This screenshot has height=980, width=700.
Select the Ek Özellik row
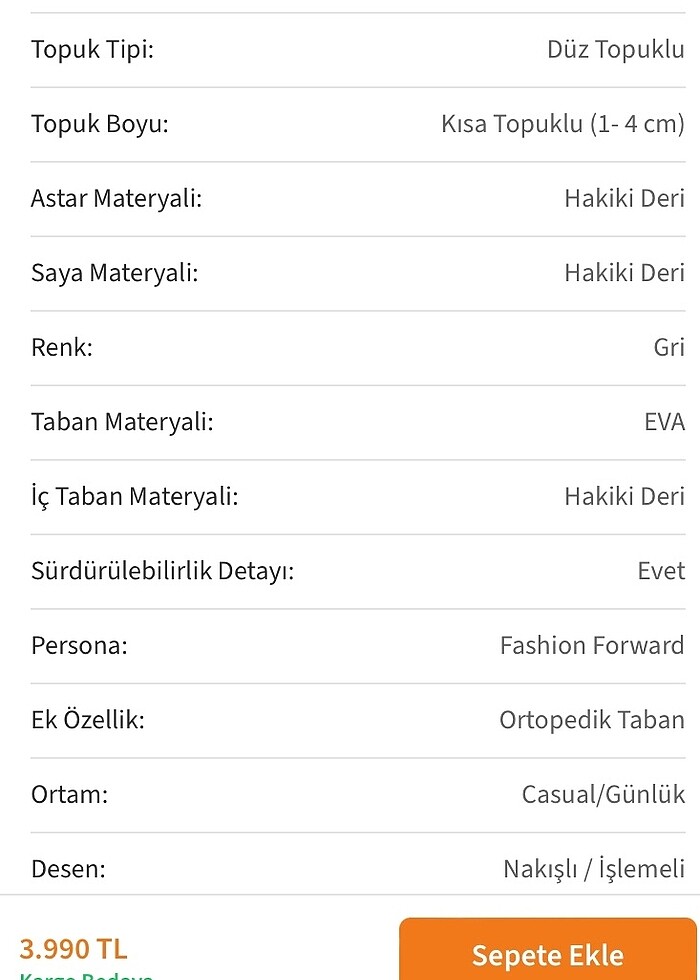(90, 719)
